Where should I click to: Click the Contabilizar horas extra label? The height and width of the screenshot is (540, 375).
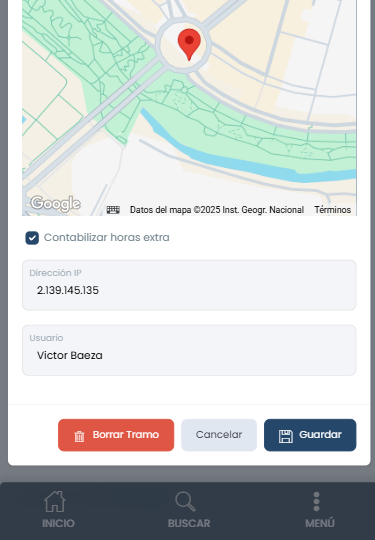pyautogui.click(x=107, y=238)
